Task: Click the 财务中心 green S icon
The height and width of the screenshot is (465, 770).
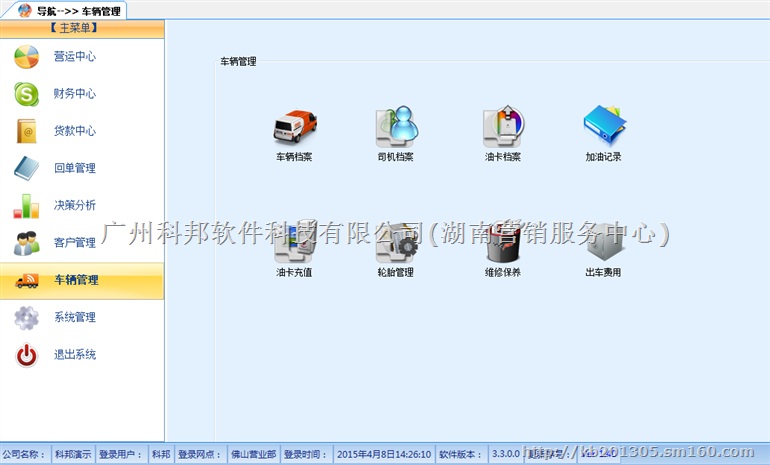Action: coord(27,94)
